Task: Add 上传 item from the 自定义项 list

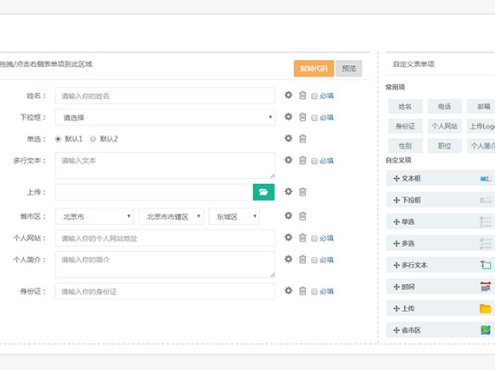Action: (441, 308)
